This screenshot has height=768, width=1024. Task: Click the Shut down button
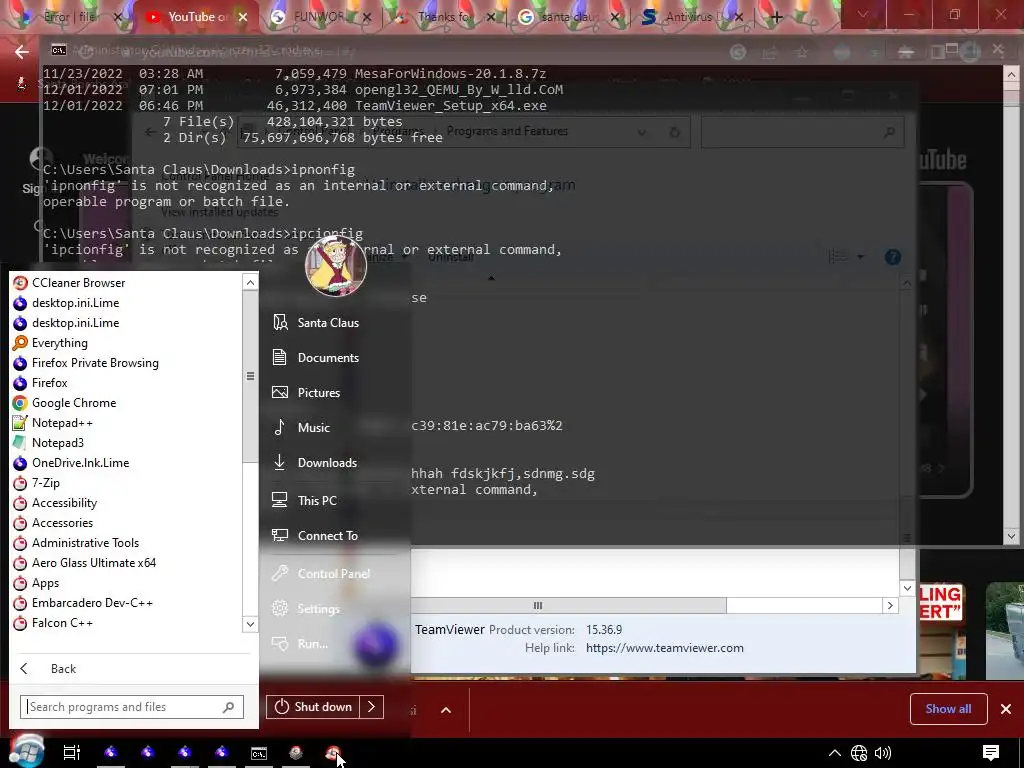[313, 707]
